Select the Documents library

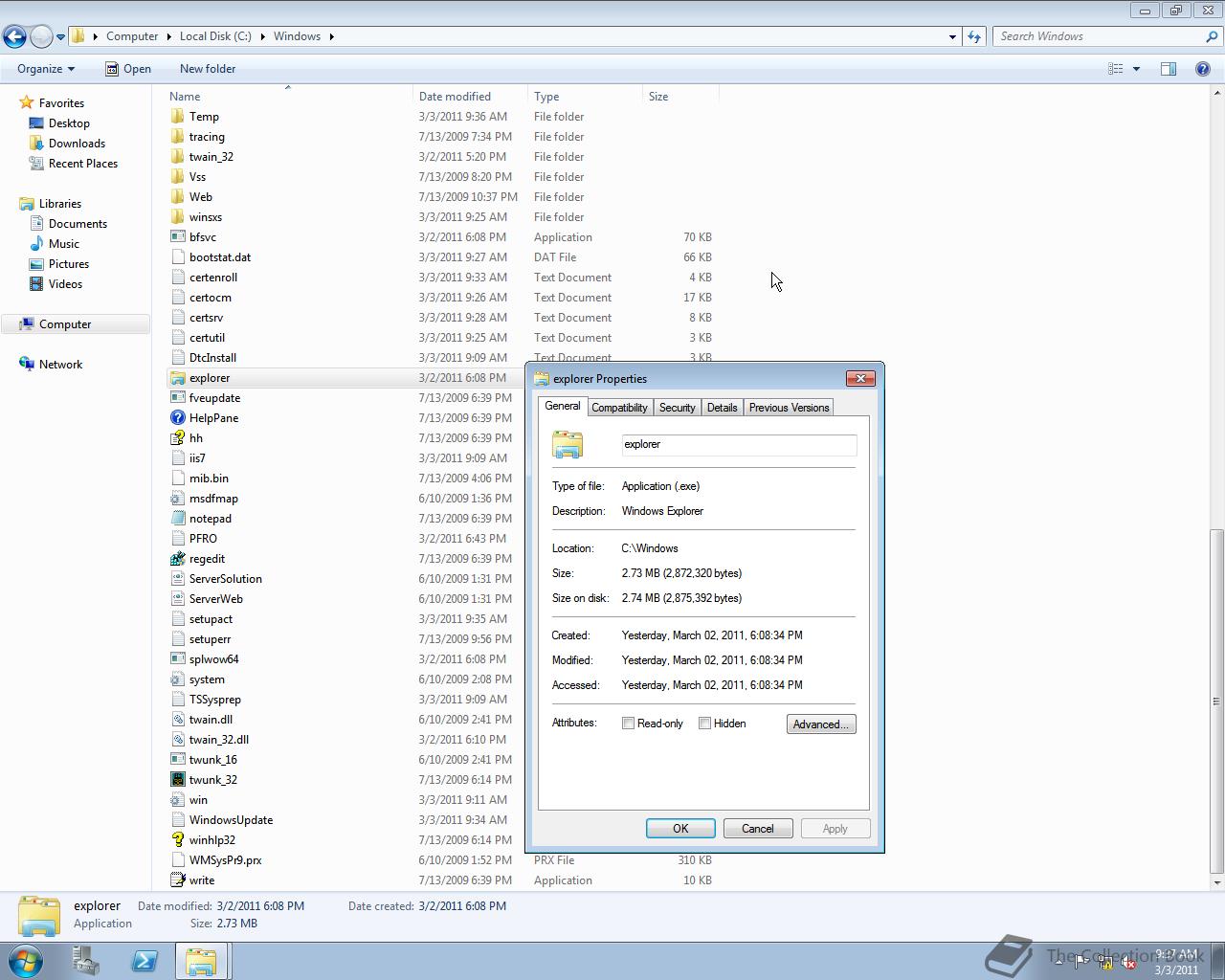click(78, 224)
